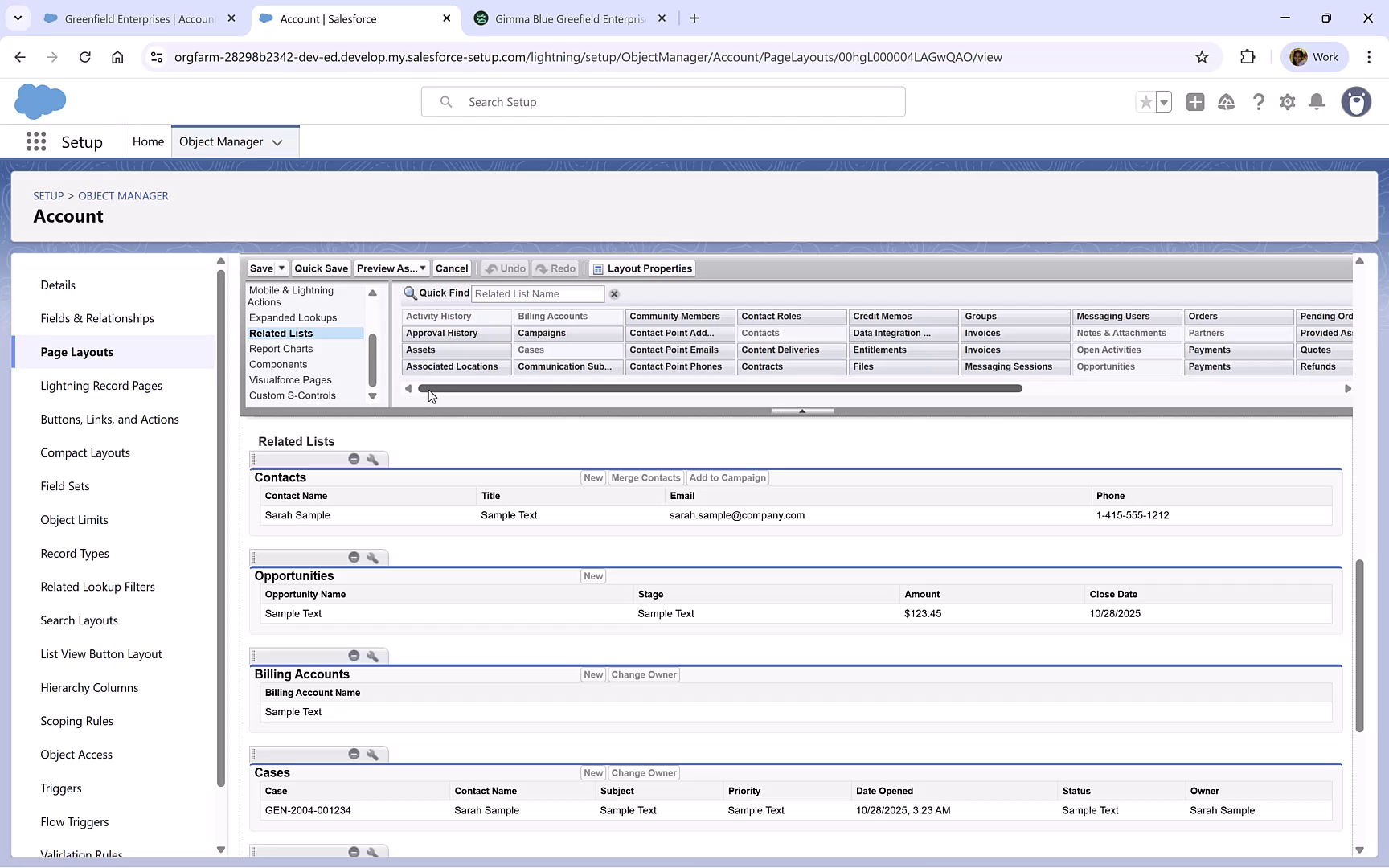Image resolution: width=1389 pixels, height=868 pixels.
Task: Click Merge Contacts on the Contacts list
Action: [x=645, y=477]
